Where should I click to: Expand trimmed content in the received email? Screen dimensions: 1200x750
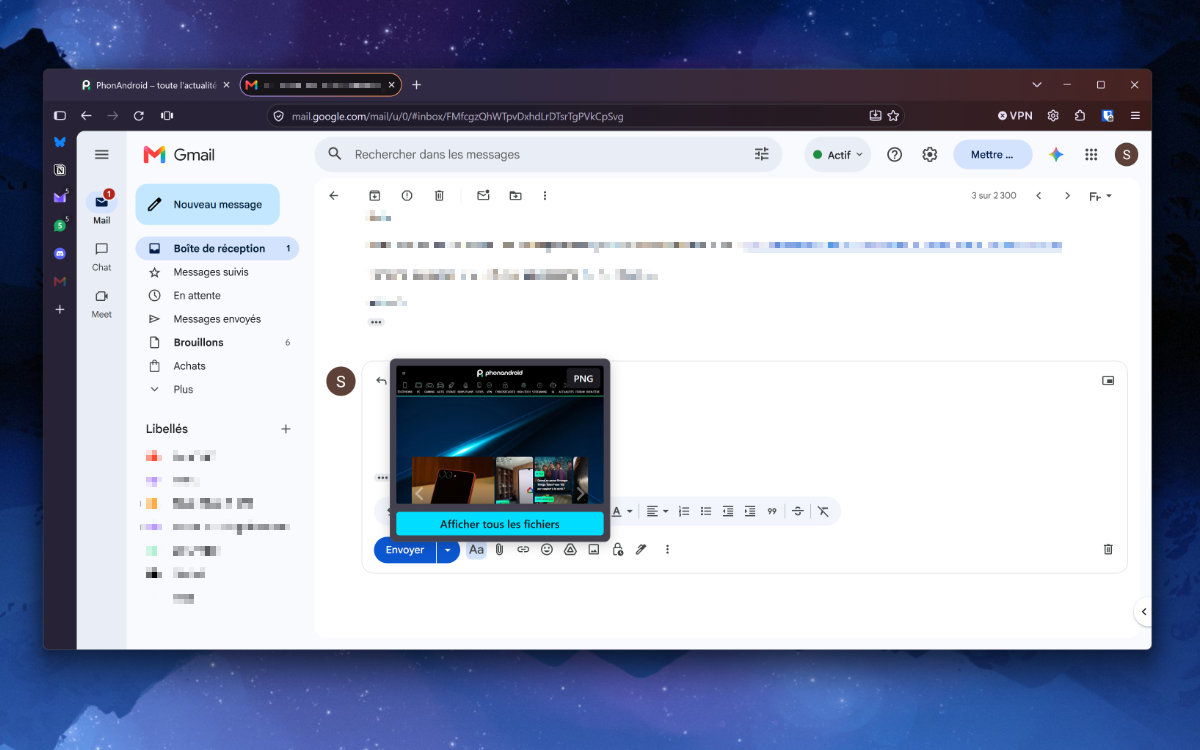coord(376,322)
